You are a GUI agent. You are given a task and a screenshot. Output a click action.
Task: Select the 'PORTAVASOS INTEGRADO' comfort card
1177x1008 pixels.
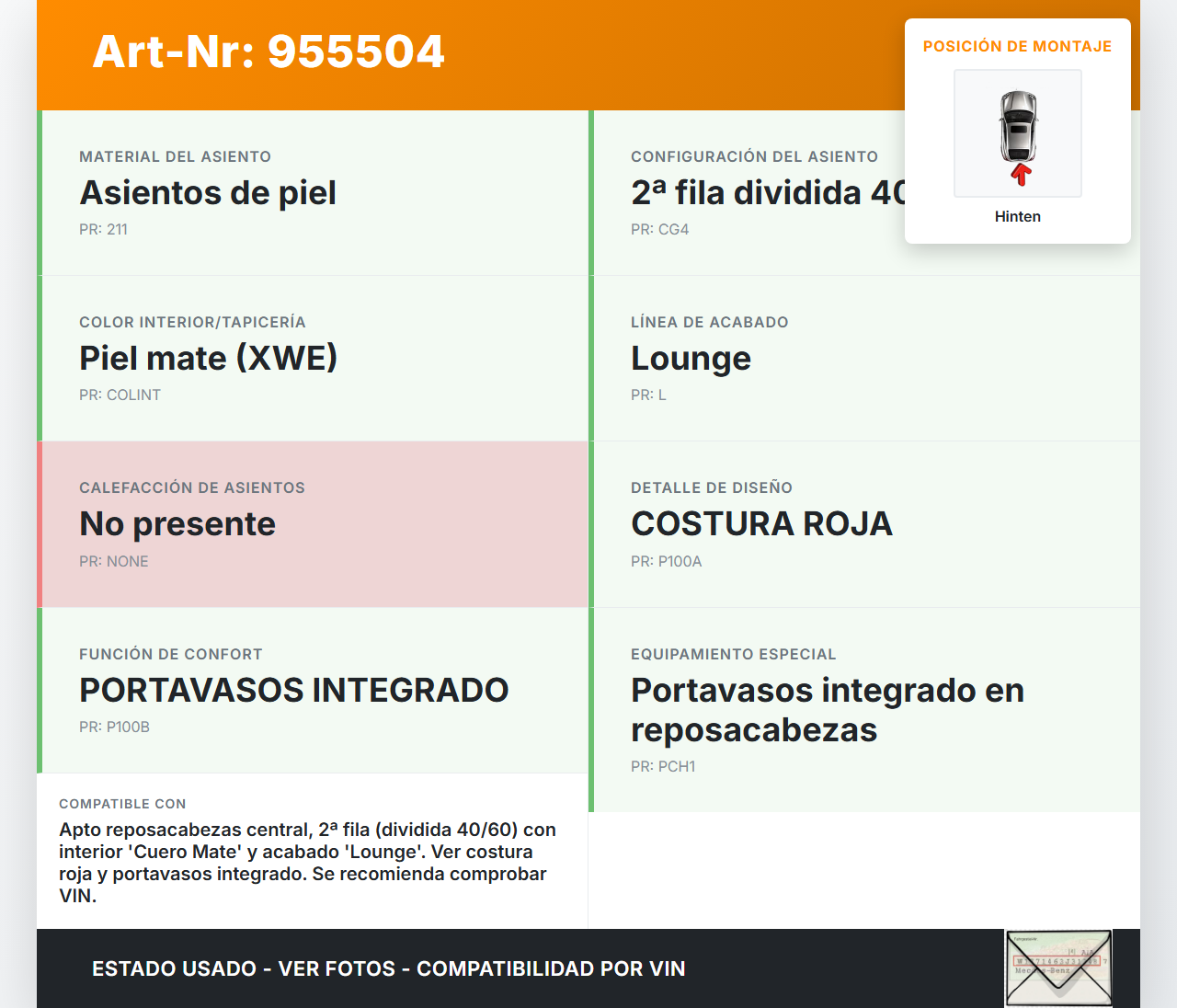pyautogui.click(x=294, y=690)
